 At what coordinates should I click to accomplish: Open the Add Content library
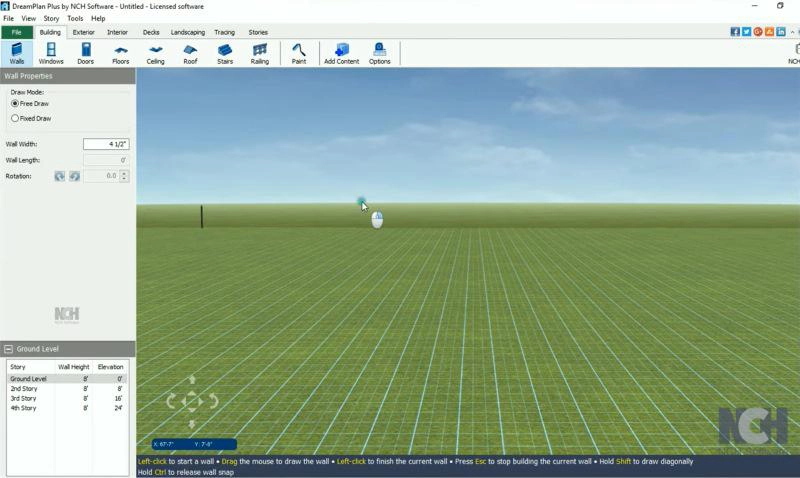point(341,53)
